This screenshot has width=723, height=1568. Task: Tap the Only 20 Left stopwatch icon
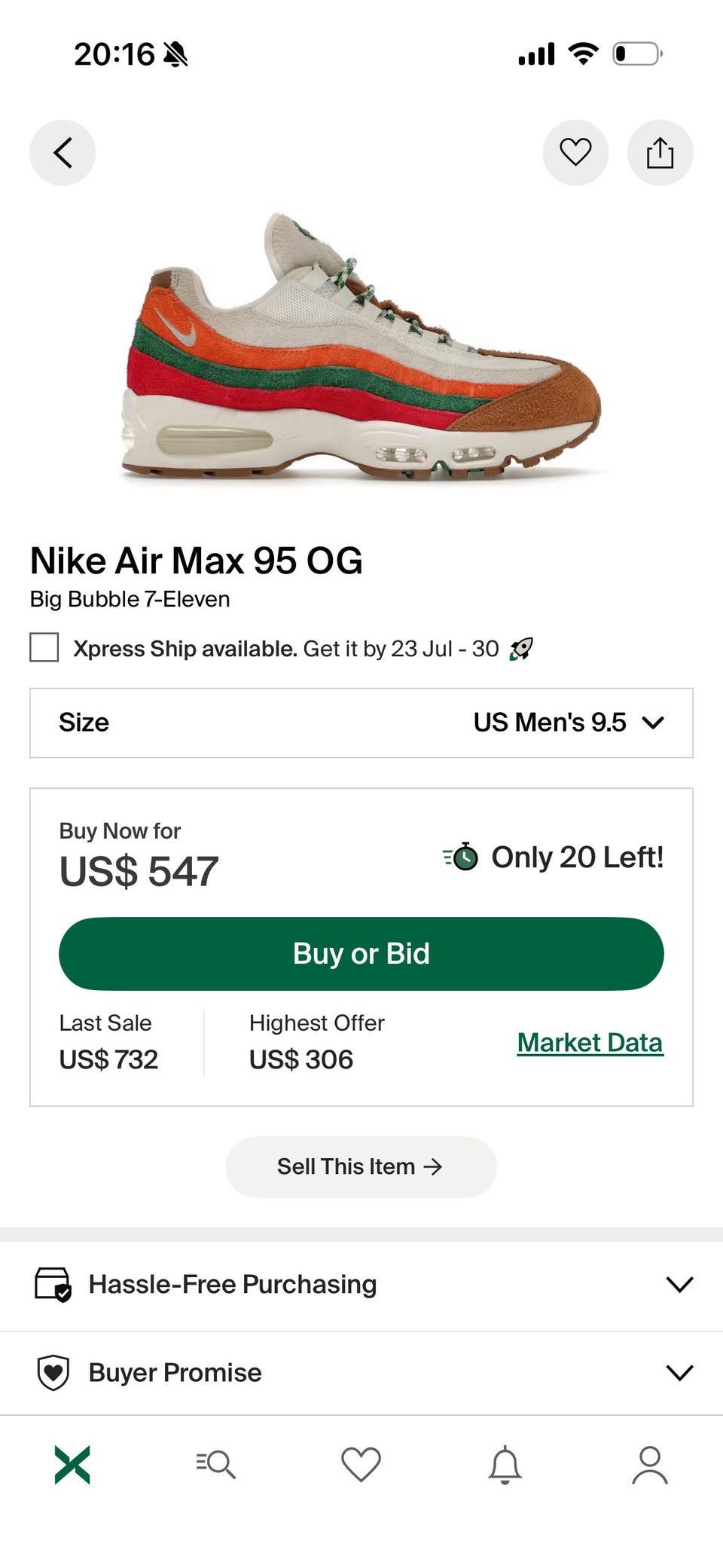(461, 857)
